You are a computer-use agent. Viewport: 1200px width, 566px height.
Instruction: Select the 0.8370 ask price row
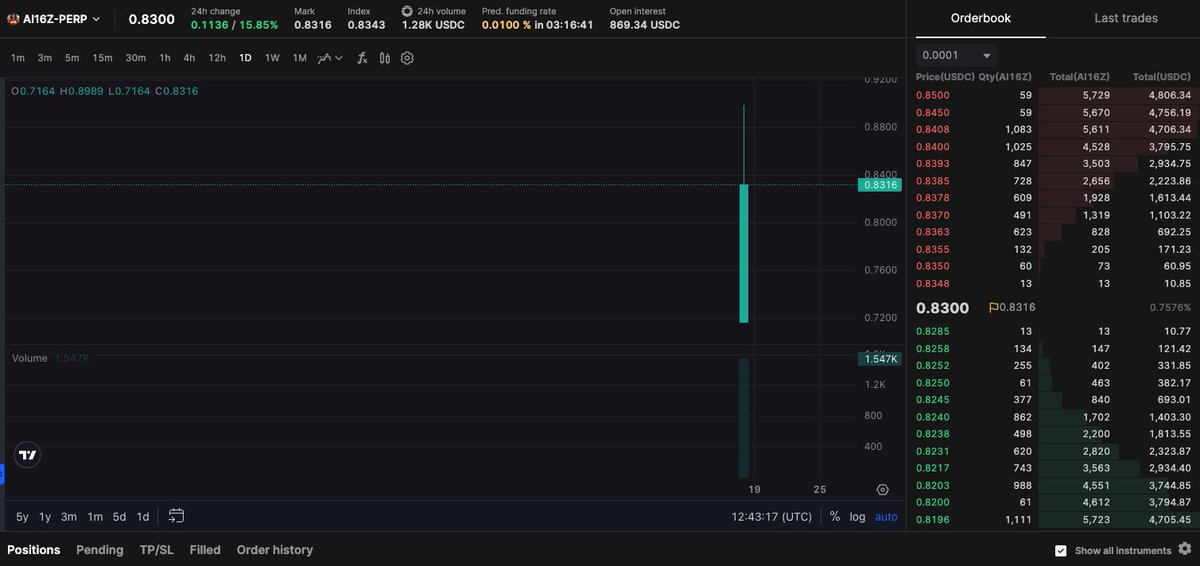tap(1053, 215)
